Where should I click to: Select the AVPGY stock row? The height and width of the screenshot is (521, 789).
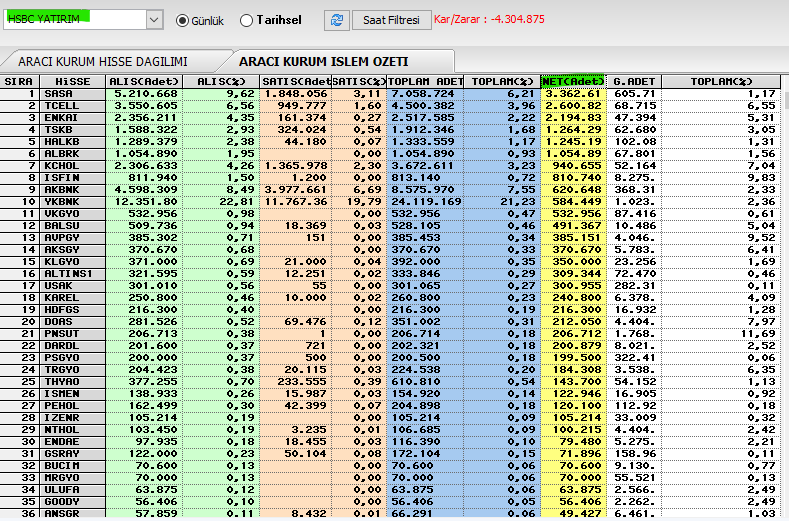click(390, 238)
